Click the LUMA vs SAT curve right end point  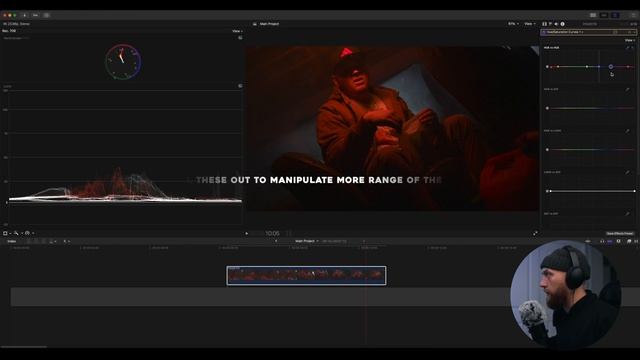pyautogui.click(x=634, y=191)
